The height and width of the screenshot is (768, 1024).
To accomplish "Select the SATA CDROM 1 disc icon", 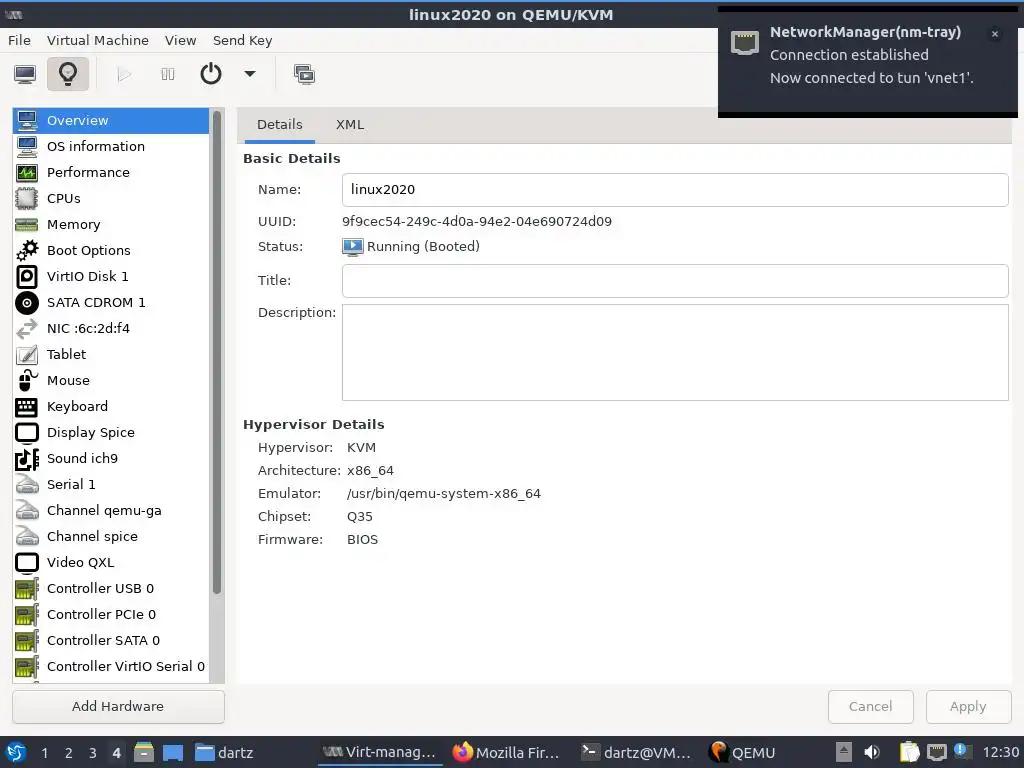I will click(x=27, y=302).
